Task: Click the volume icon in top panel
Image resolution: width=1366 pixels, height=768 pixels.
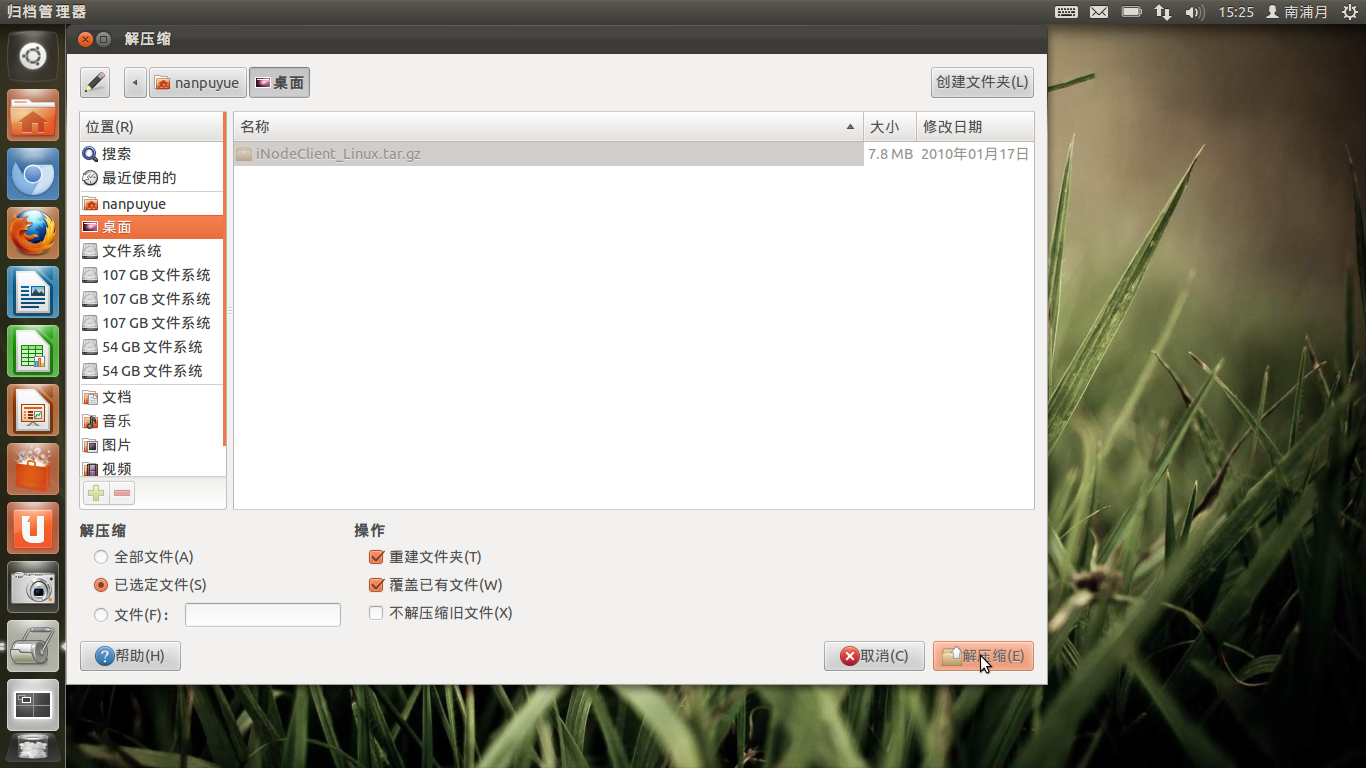Action: point(1194,12)
